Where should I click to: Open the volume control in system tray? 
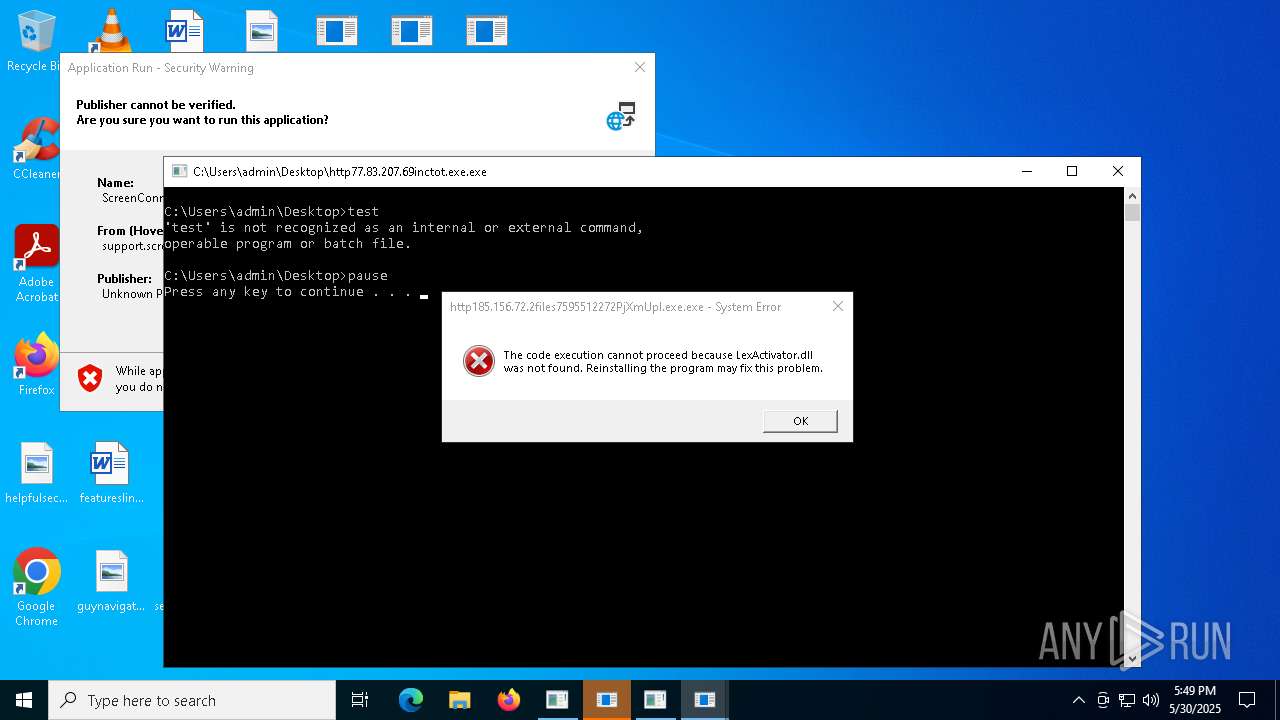point(1151,700)
